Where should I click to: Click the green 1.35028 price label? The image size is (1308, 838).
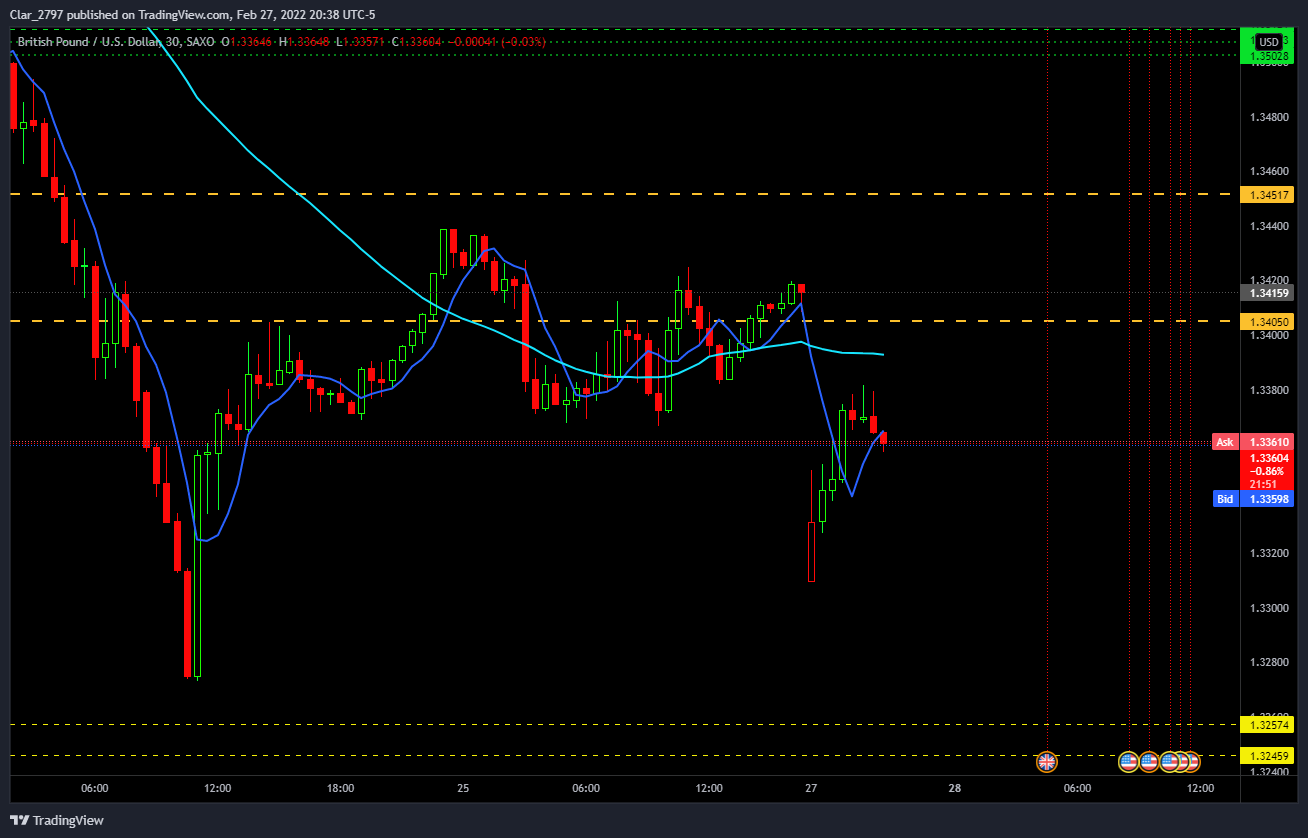pyautogui.click(x=1267, y=57)
